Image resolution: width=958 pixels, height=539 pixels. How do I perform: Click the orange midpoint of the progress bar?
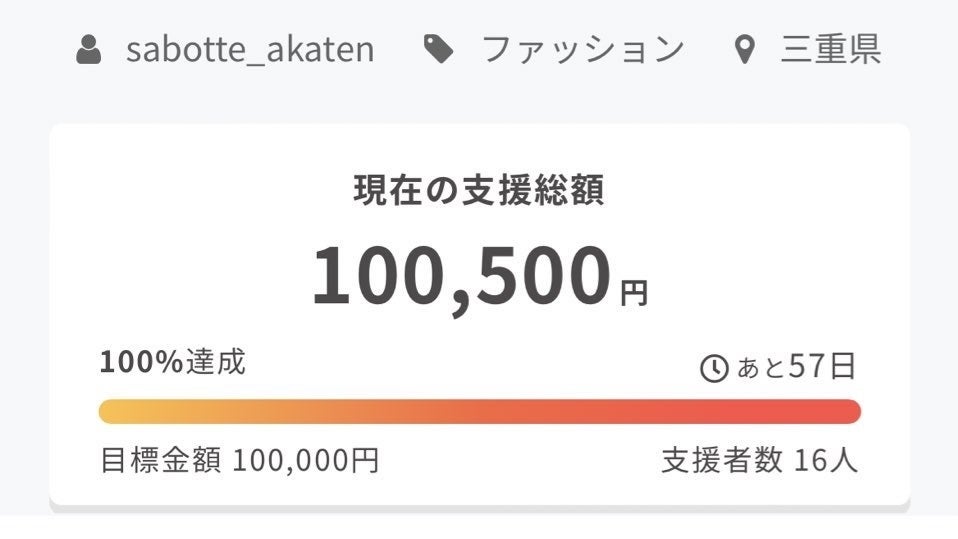click(x=479, y=412)
